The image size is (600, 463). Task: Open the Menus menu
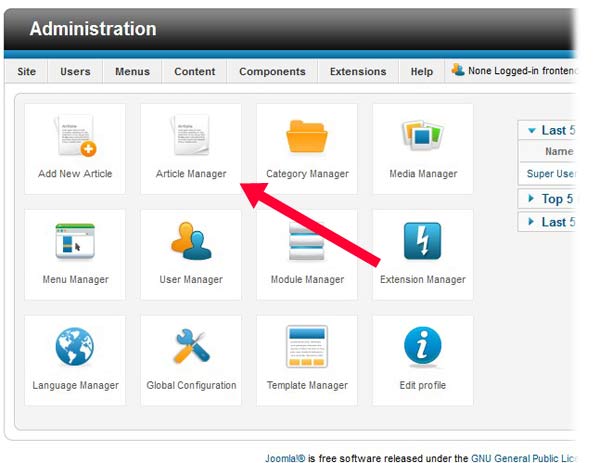coord(132,72)
